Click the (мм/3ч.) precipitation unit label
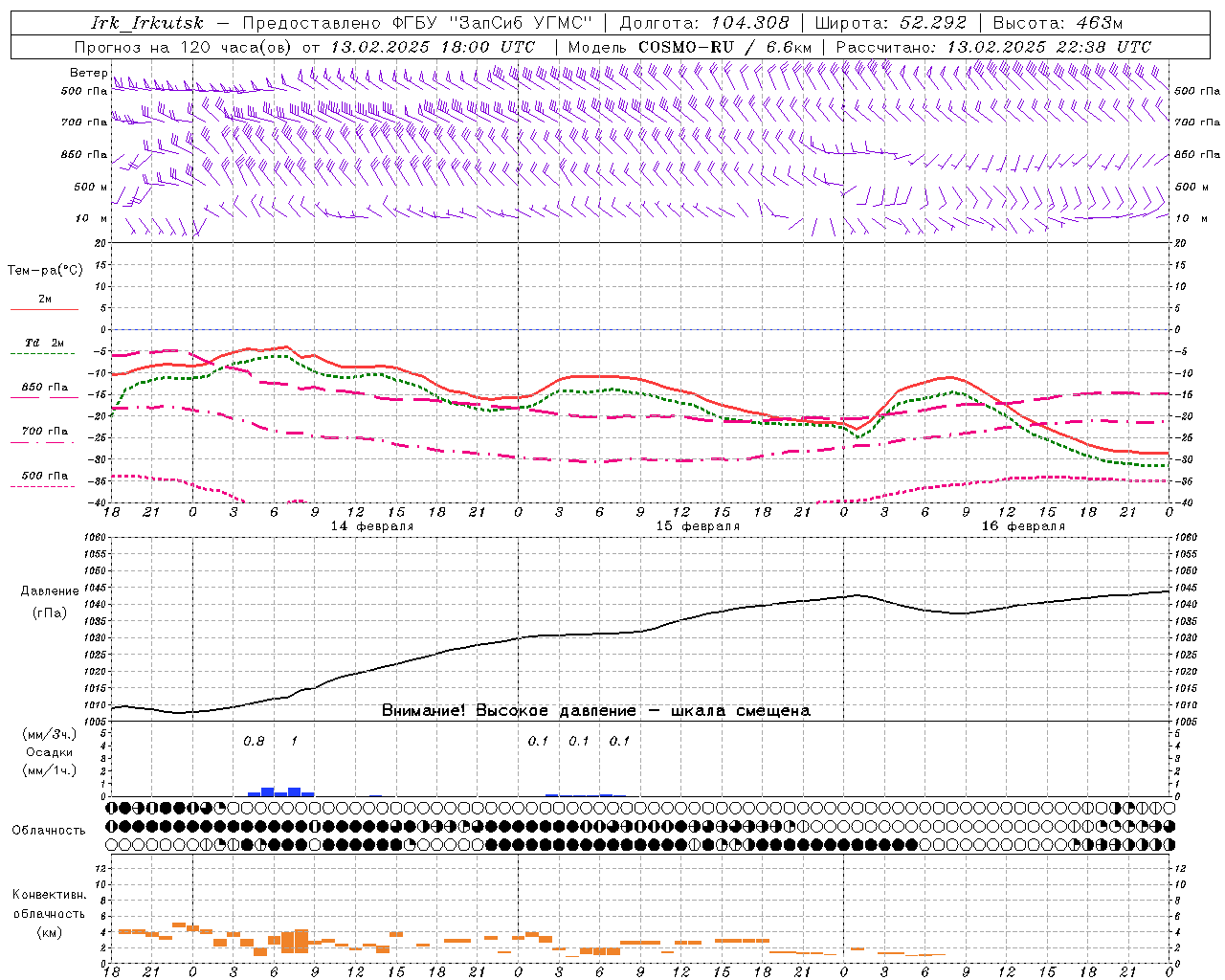 tap(50, 734)
